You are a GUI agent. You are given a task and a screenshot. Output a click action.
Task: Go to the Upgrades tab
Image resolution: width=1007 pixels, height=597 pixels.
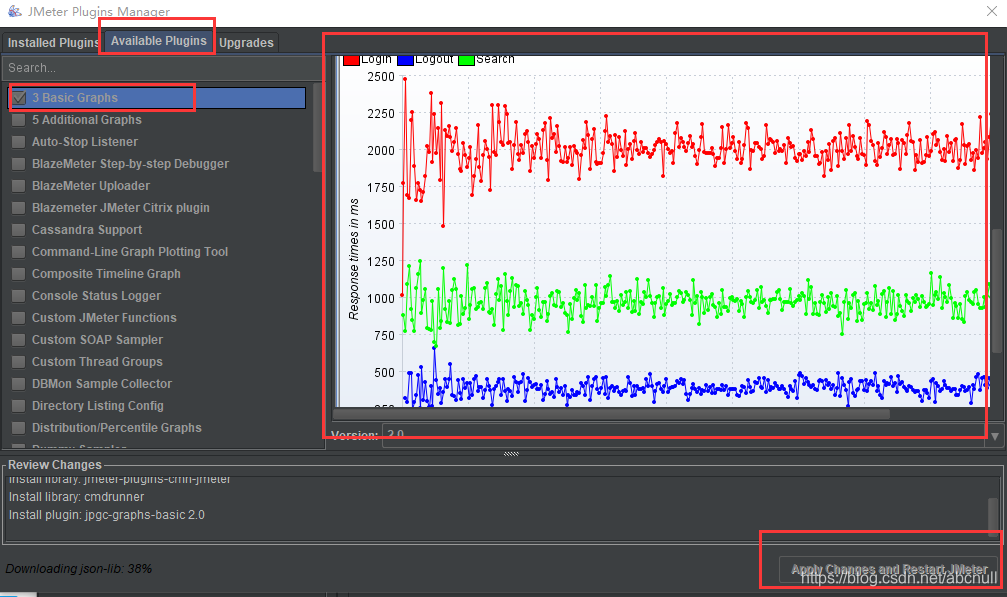246,42
